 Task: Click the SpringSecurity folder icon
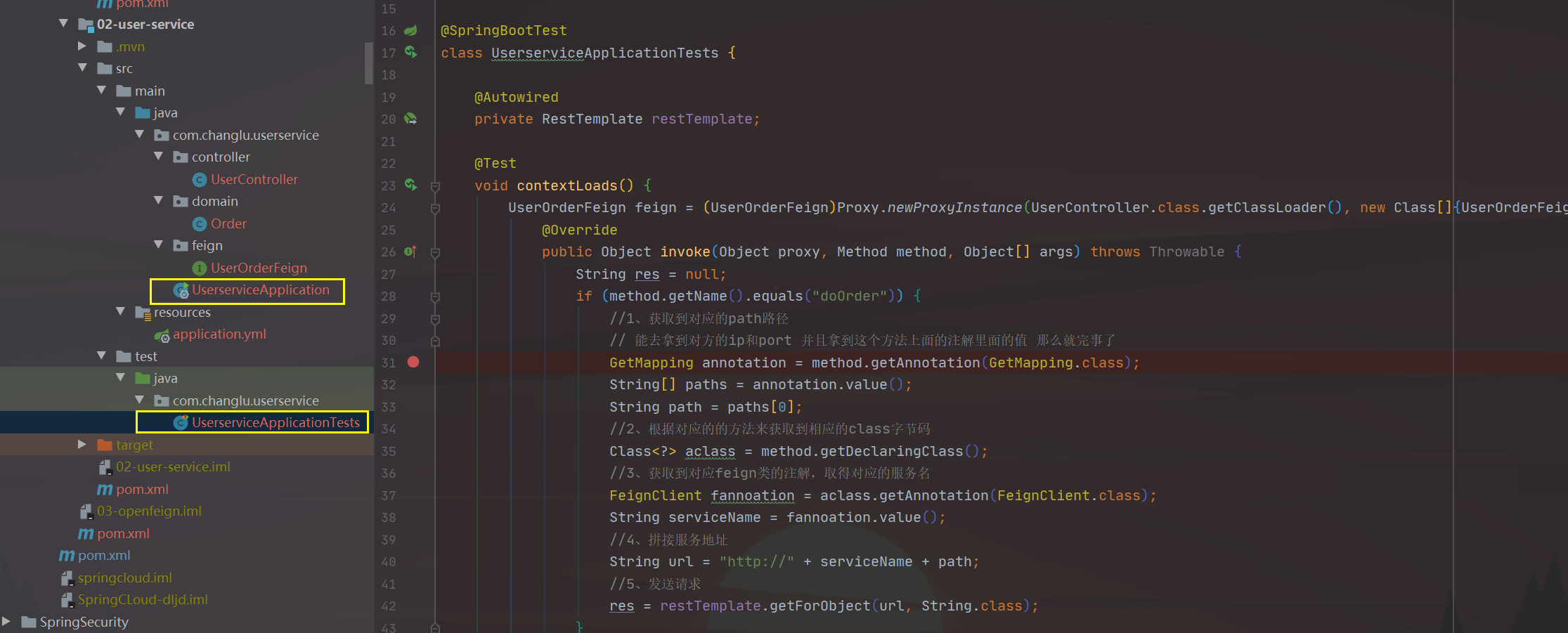[x=29, y=622]
